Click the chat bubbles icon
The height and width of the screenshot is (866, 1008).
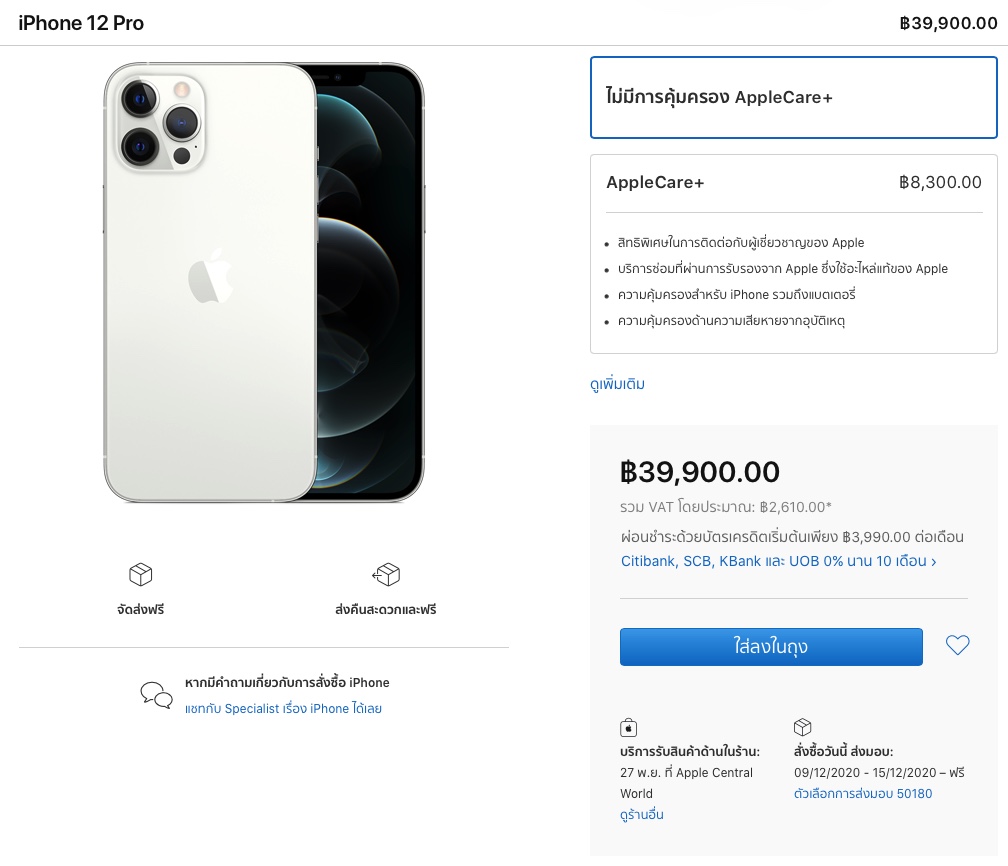(x=156, y=694)
